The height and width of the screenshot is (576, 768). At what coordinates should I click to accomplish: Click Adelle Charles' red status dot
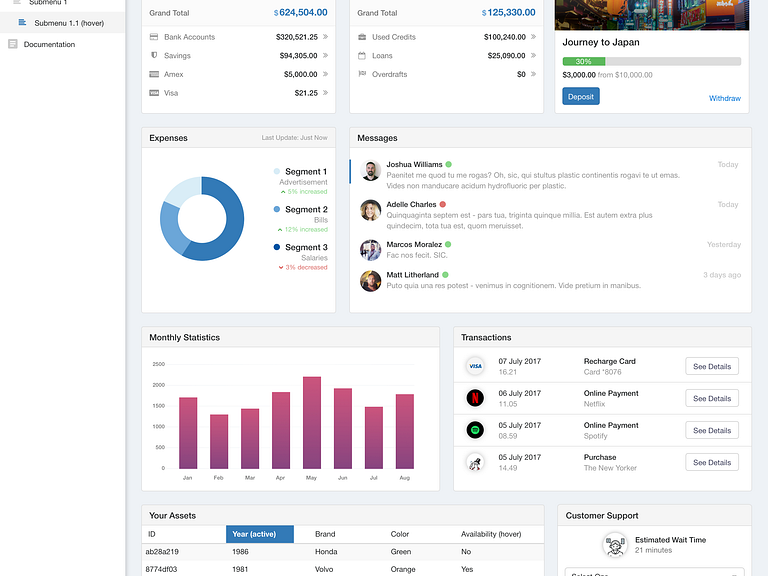click(x=442, y=204)
